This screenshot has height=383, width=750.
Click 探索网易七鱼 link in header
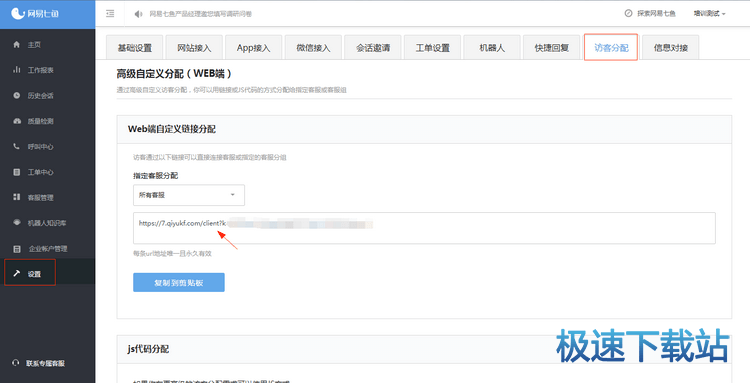(650, 14)
